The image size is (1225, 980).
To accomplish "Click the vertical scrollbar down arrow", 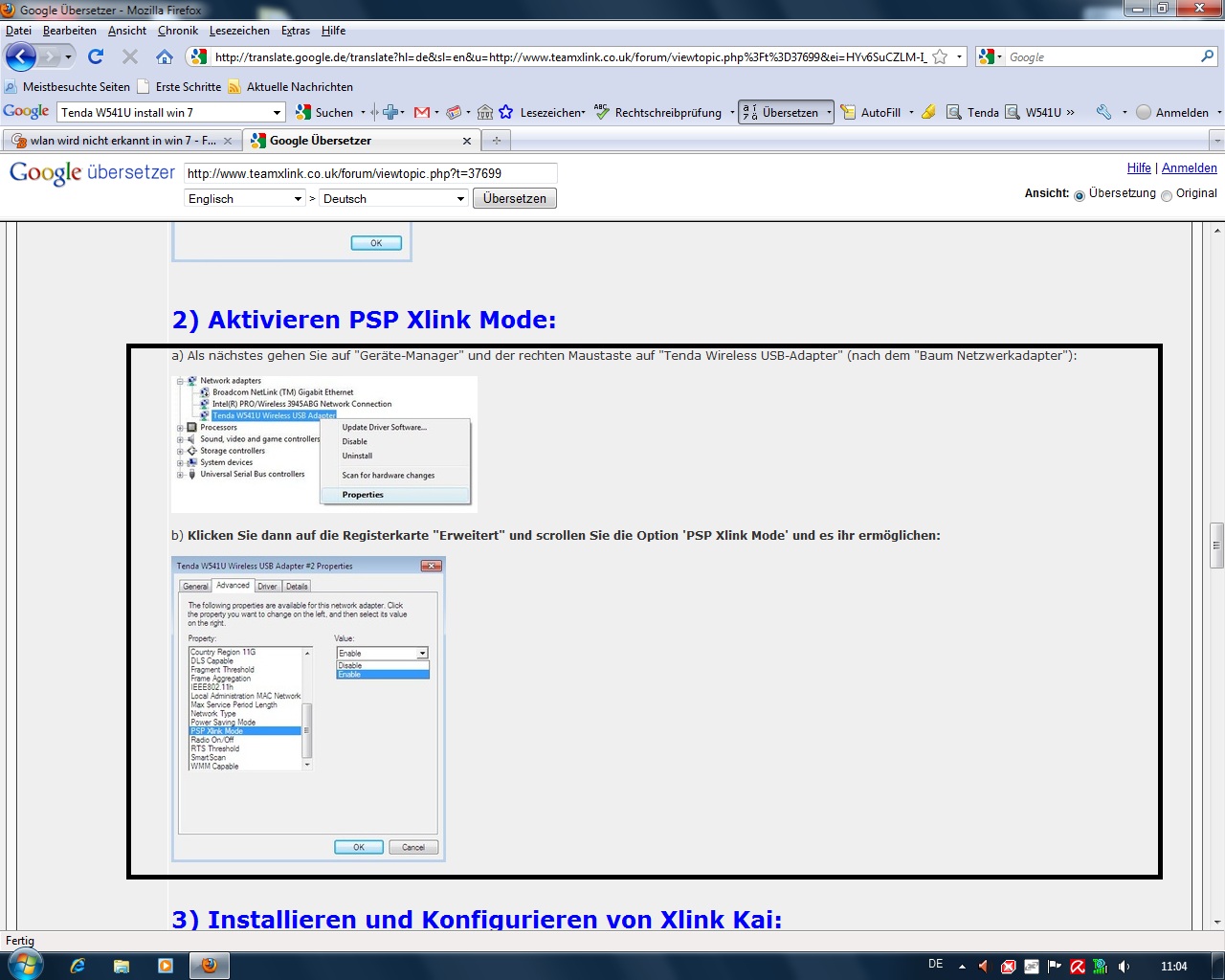I will point(1217,922).
